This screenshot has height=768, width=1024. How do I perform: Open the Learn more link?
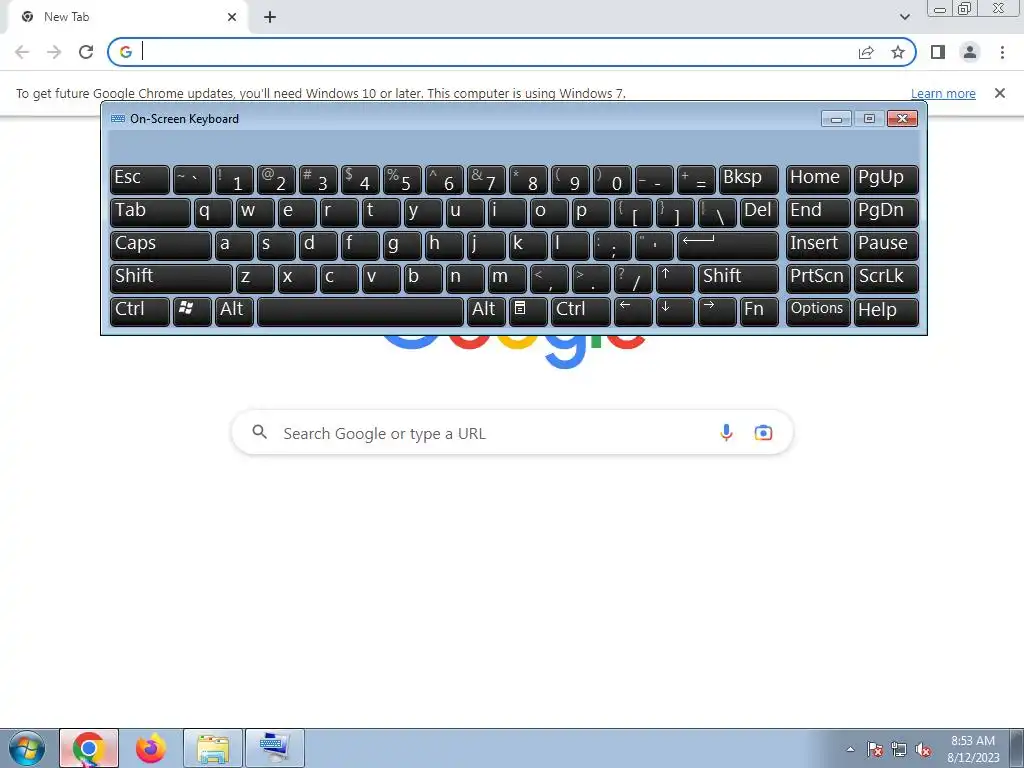click(x=943, y=93)
